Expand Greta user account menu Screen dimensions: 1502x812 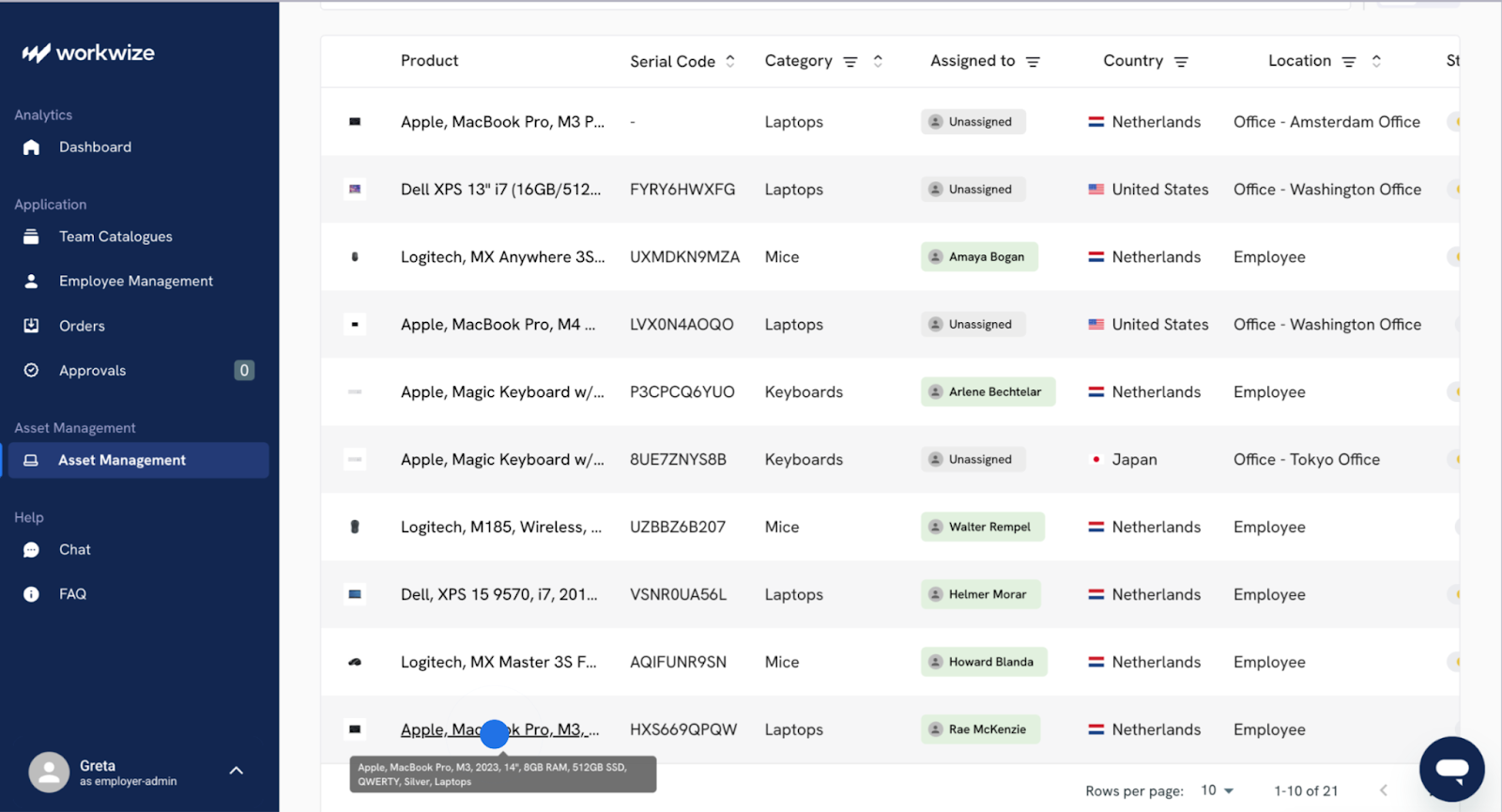[x=236, y=771]
